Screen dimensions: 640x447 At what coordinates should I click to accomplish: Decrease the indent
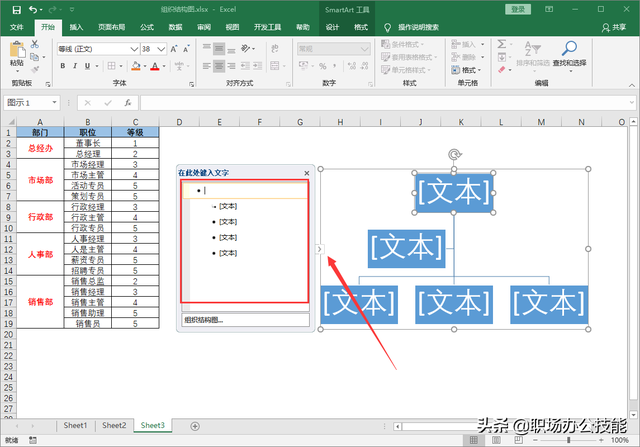coord(245,66)
